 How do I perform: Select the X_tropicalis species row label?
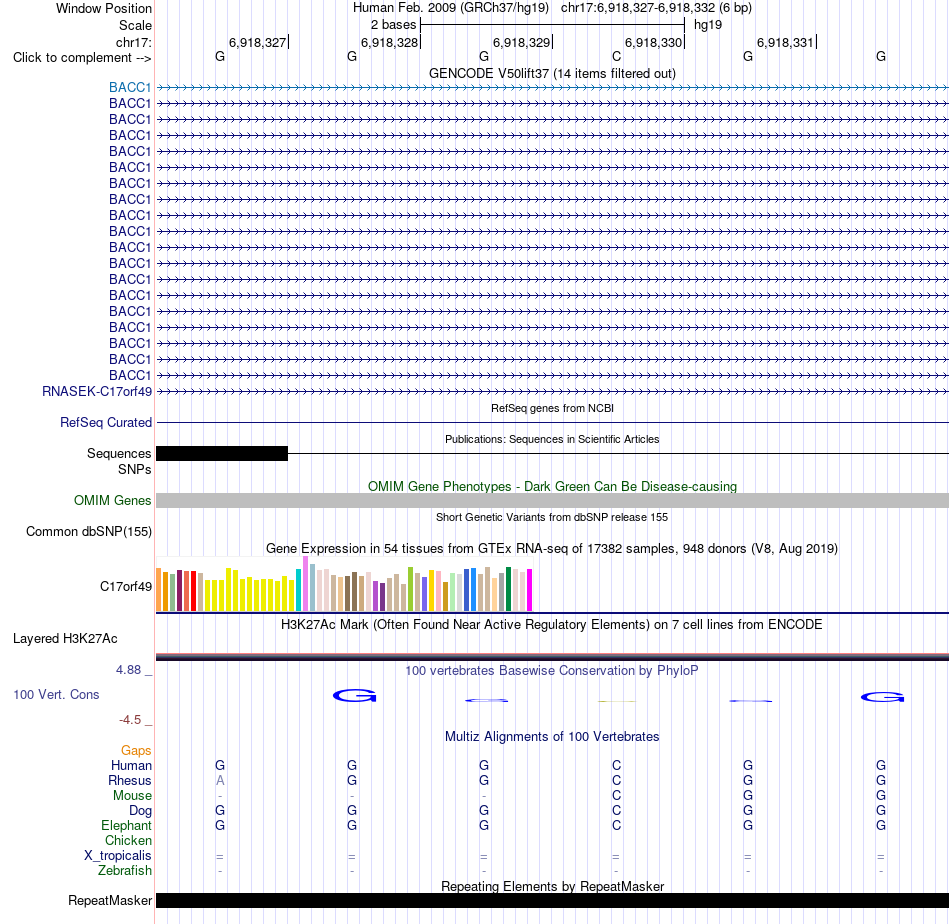(x=118, y=856)
